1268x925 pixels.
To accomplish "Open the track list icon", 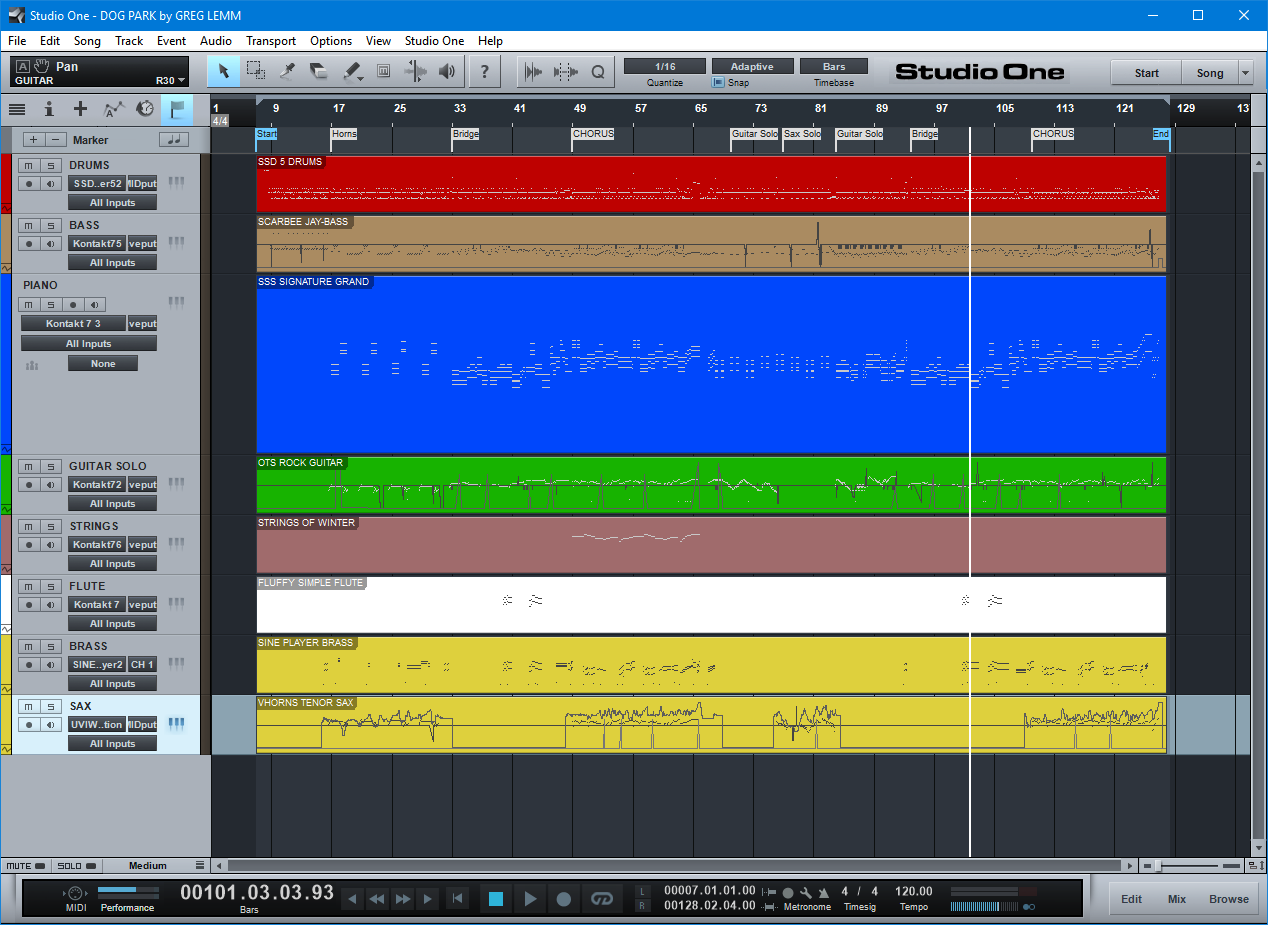I will [17, 109].
